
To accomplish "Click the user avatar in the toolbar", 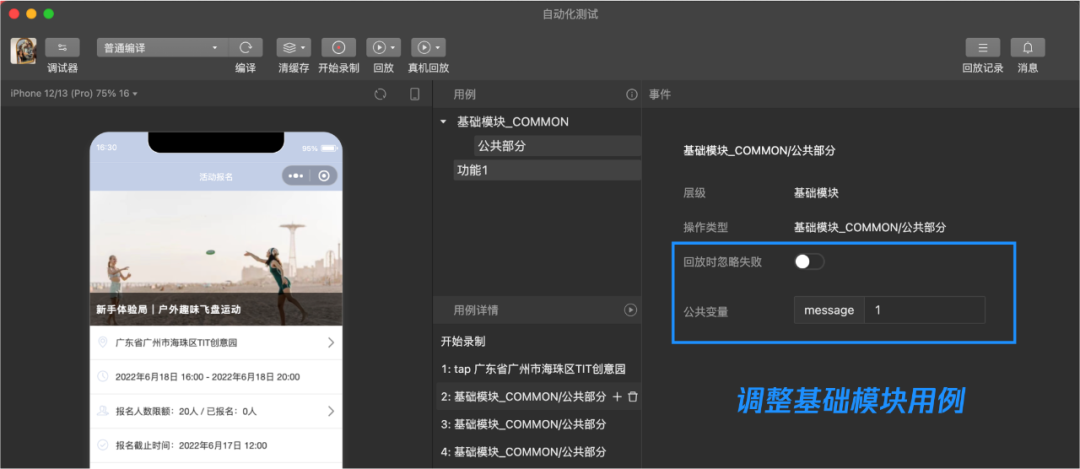I will click(23, 50).
